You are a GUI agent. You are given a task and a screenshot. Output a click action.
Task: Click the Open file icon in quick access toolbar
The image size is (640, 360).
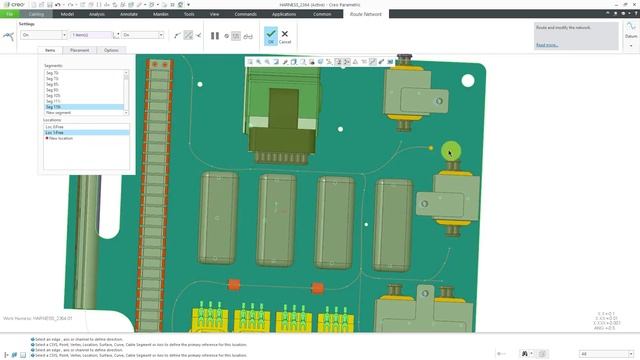[42, 4]
